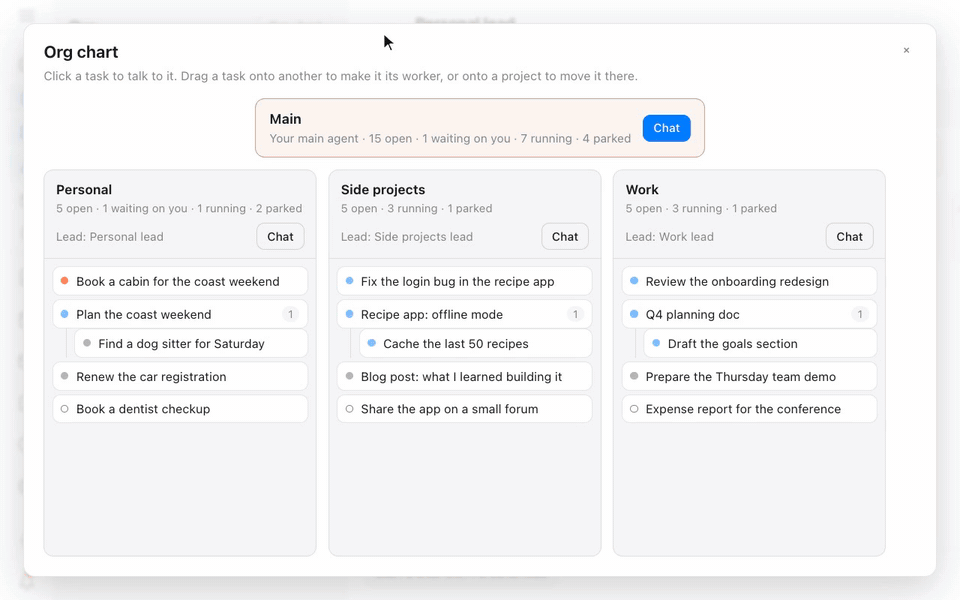Click the 'Draft the goals section' subtask
Image resolution: width=960 pixels, height=600 pixels.
pos(760,344)
